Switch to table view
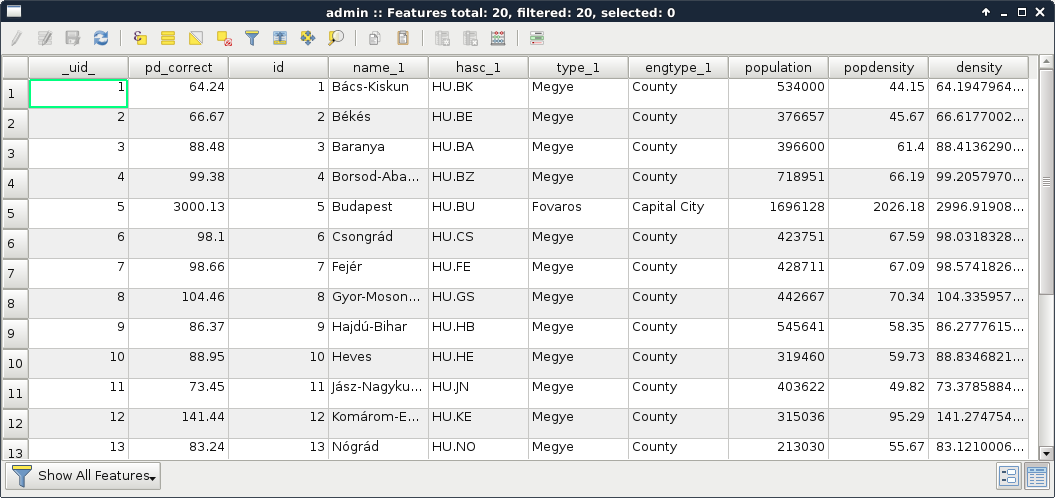The height and width of the screenshot is (498, 1055). tap(1037, 476)
